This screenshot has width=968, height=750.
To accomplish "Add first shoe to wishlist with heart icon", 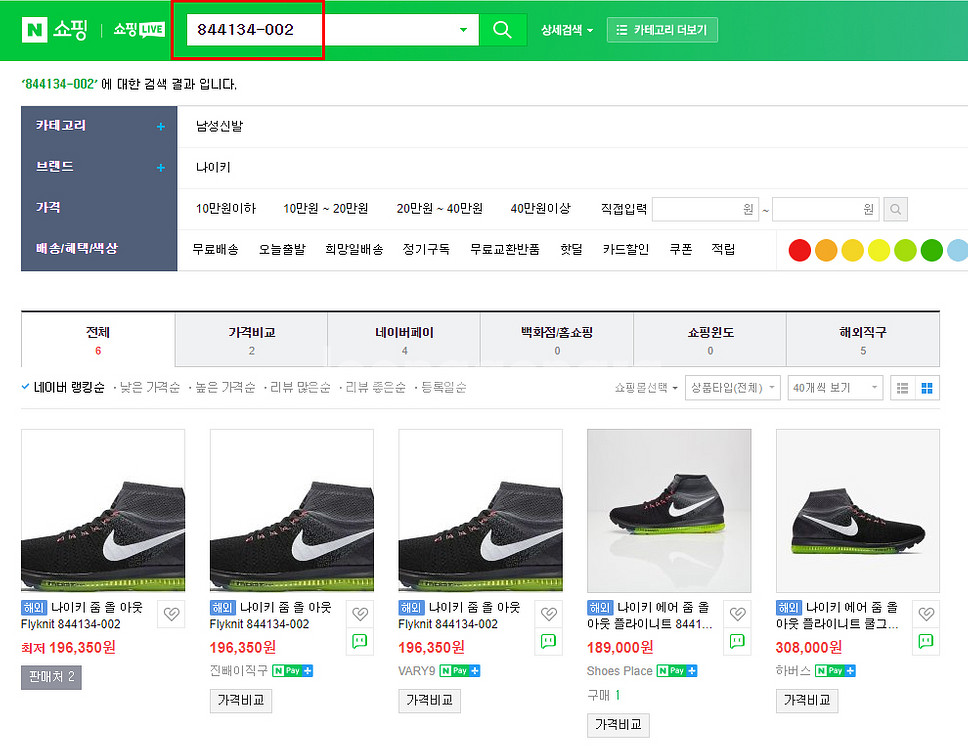I will 171,614.
